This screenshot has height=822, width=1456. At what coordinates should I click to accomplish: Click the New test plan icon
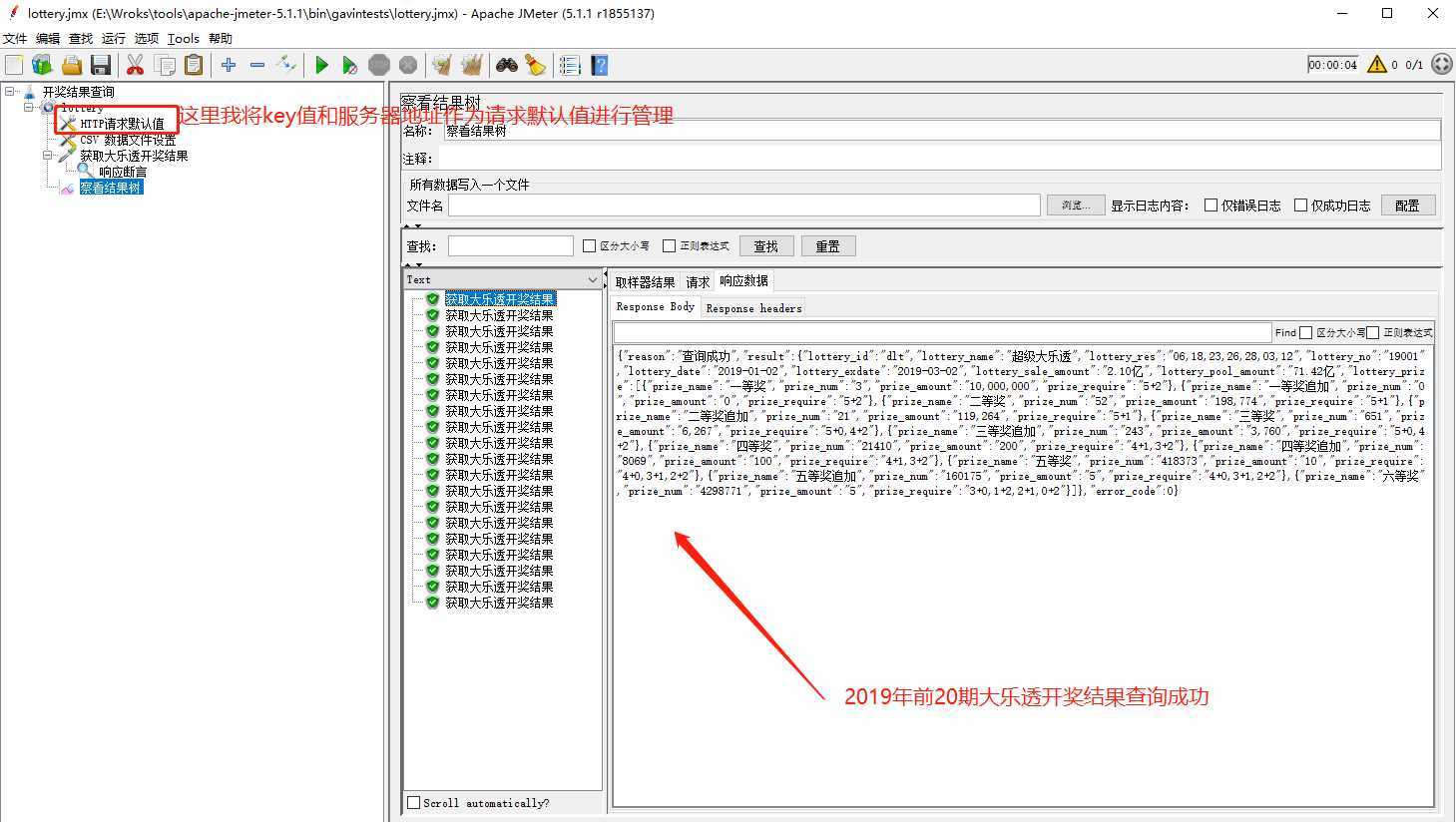coord(14,65)
